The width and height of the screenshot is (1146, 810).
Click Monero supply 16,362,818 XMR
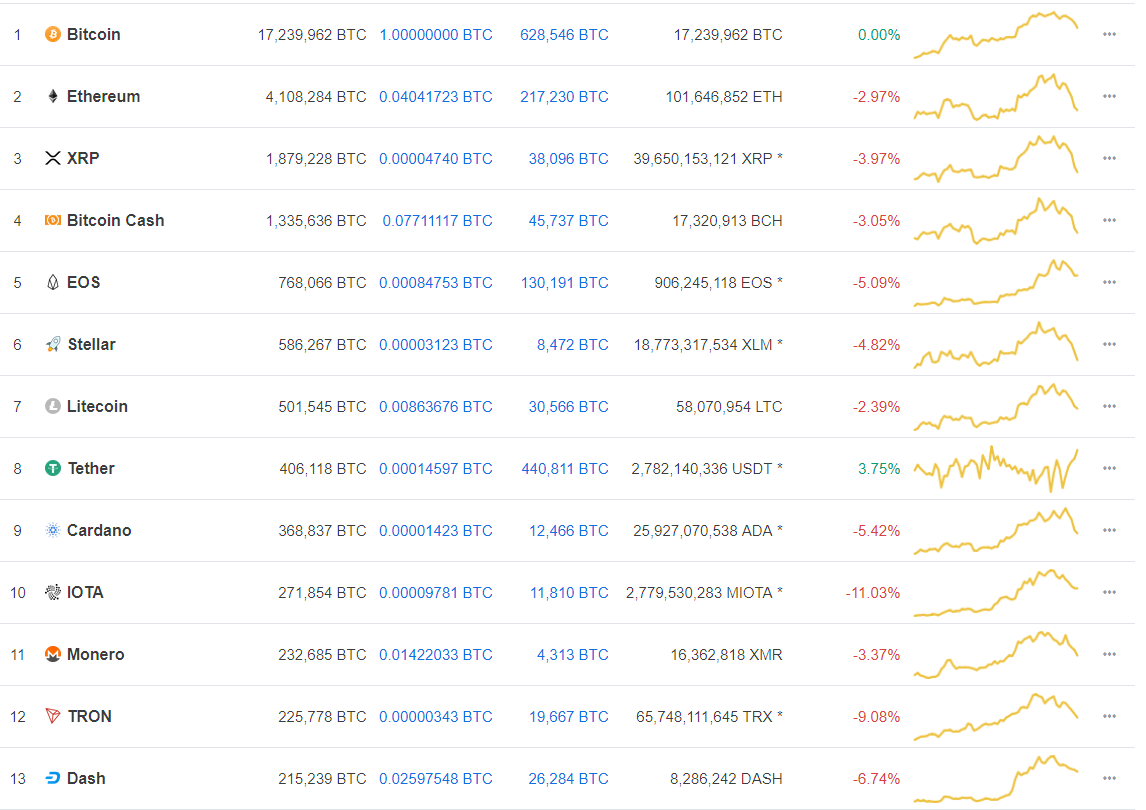726,654
